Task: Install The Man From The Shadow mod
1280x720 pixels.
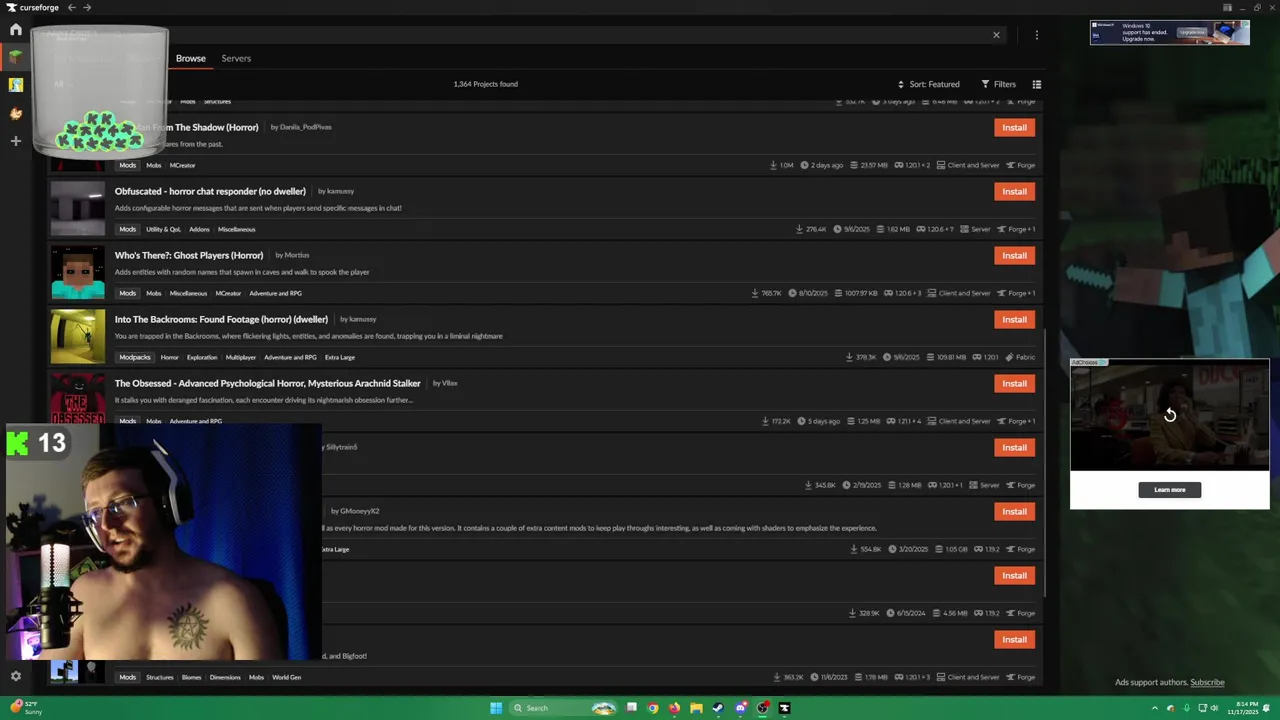Action: [x=1014, y=127]
